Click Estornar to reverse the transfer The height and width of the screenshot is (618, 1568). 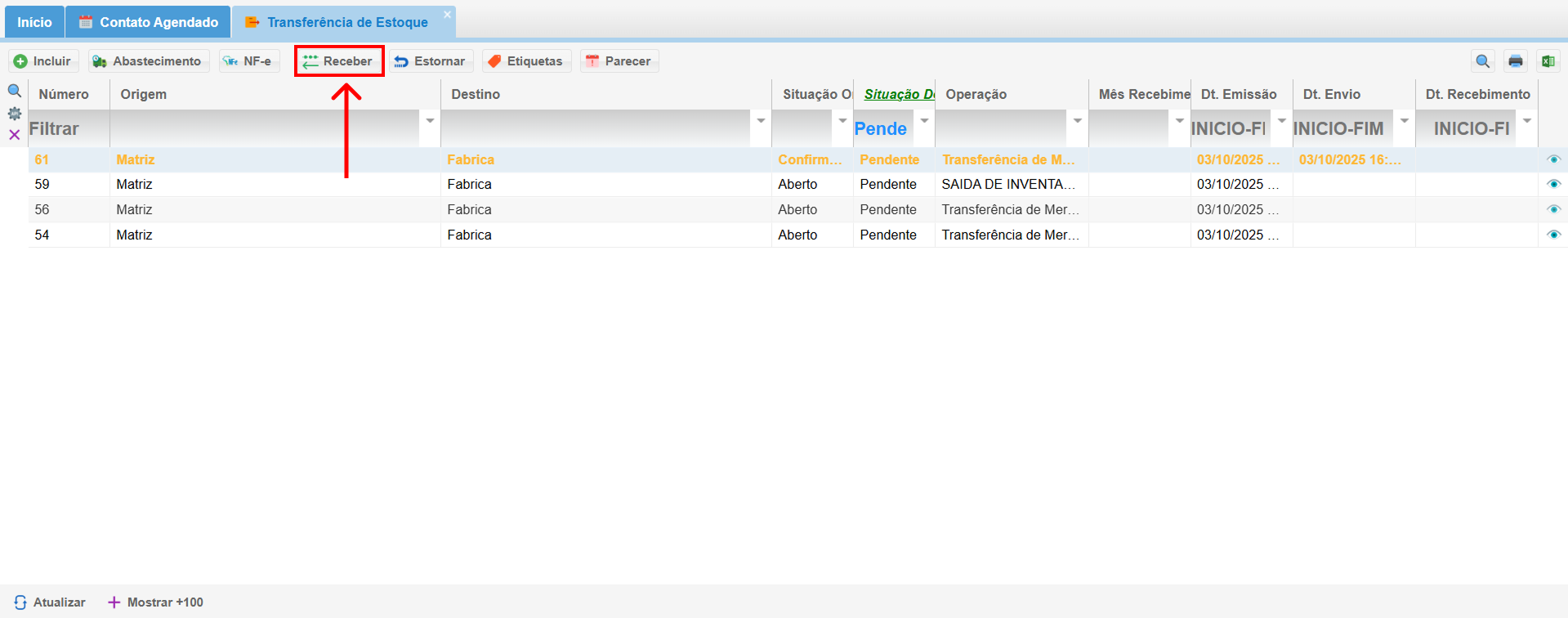tap(430, 61)
